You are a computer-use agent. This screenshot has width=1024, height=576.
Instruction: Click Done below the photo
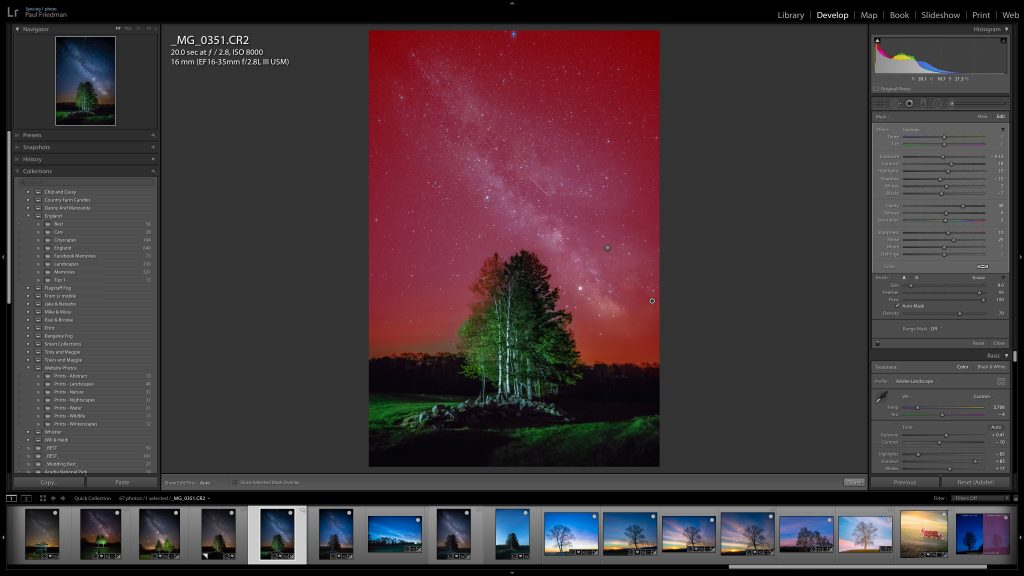coord(854,482)
